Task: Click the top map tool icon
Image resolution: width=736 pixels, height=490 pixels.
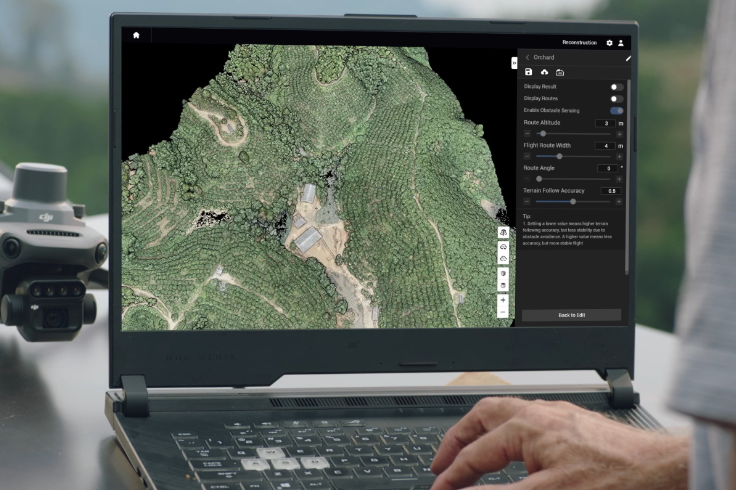Action: pyautogui.click(x=503, y=232)
